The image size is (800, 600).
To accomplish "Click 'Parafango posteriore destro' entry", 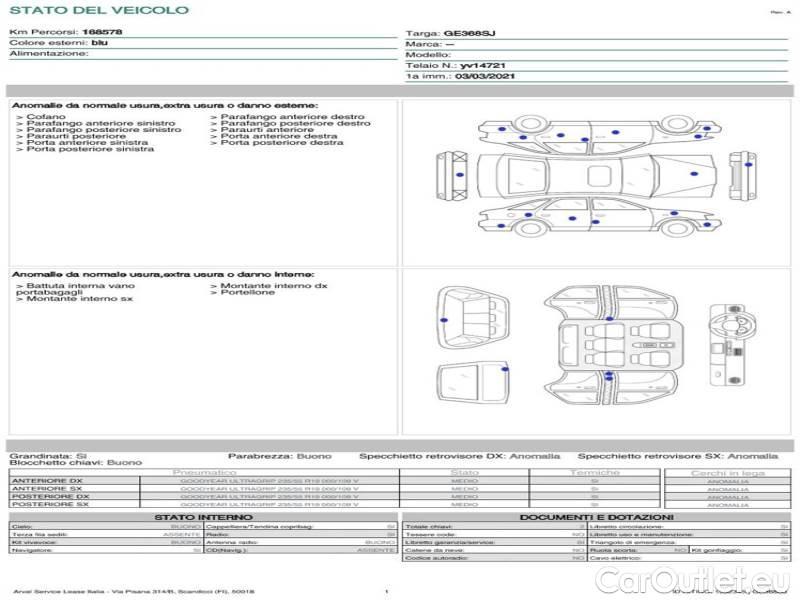I will click(290, 123).
